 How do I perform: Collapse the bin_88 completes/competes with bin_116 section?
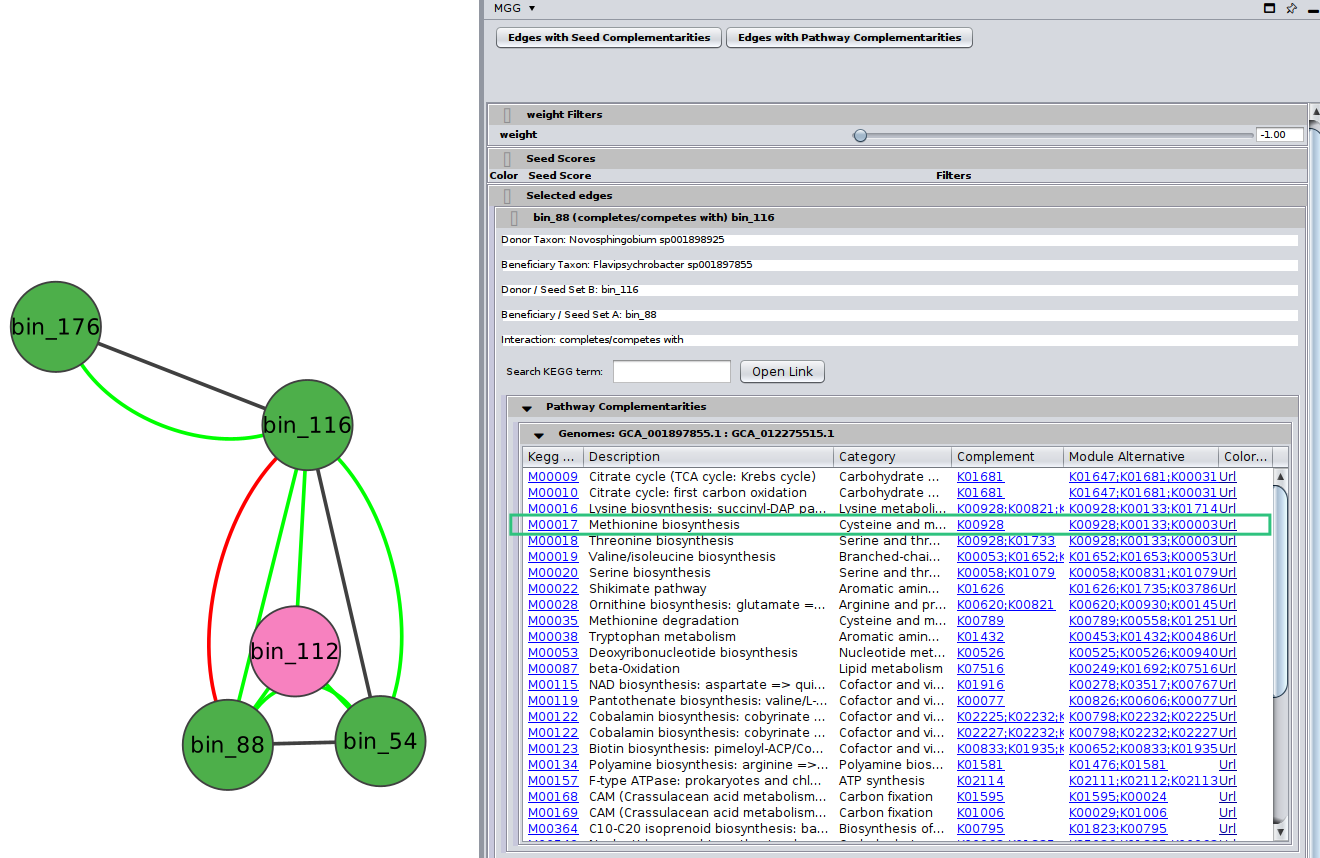click(x=514, y=218)
